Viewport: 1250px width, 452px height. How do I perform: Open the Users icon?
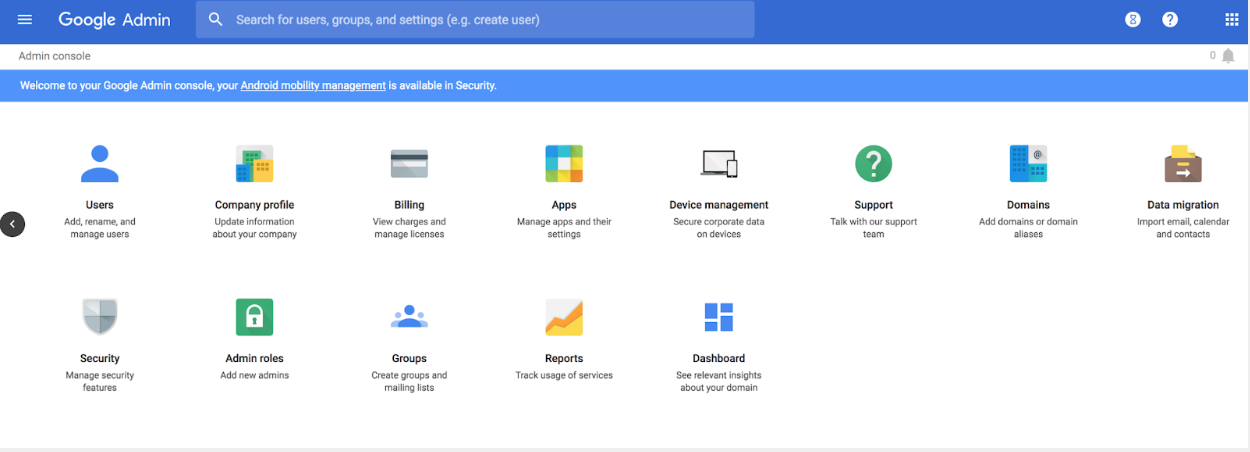pos(100,163)
